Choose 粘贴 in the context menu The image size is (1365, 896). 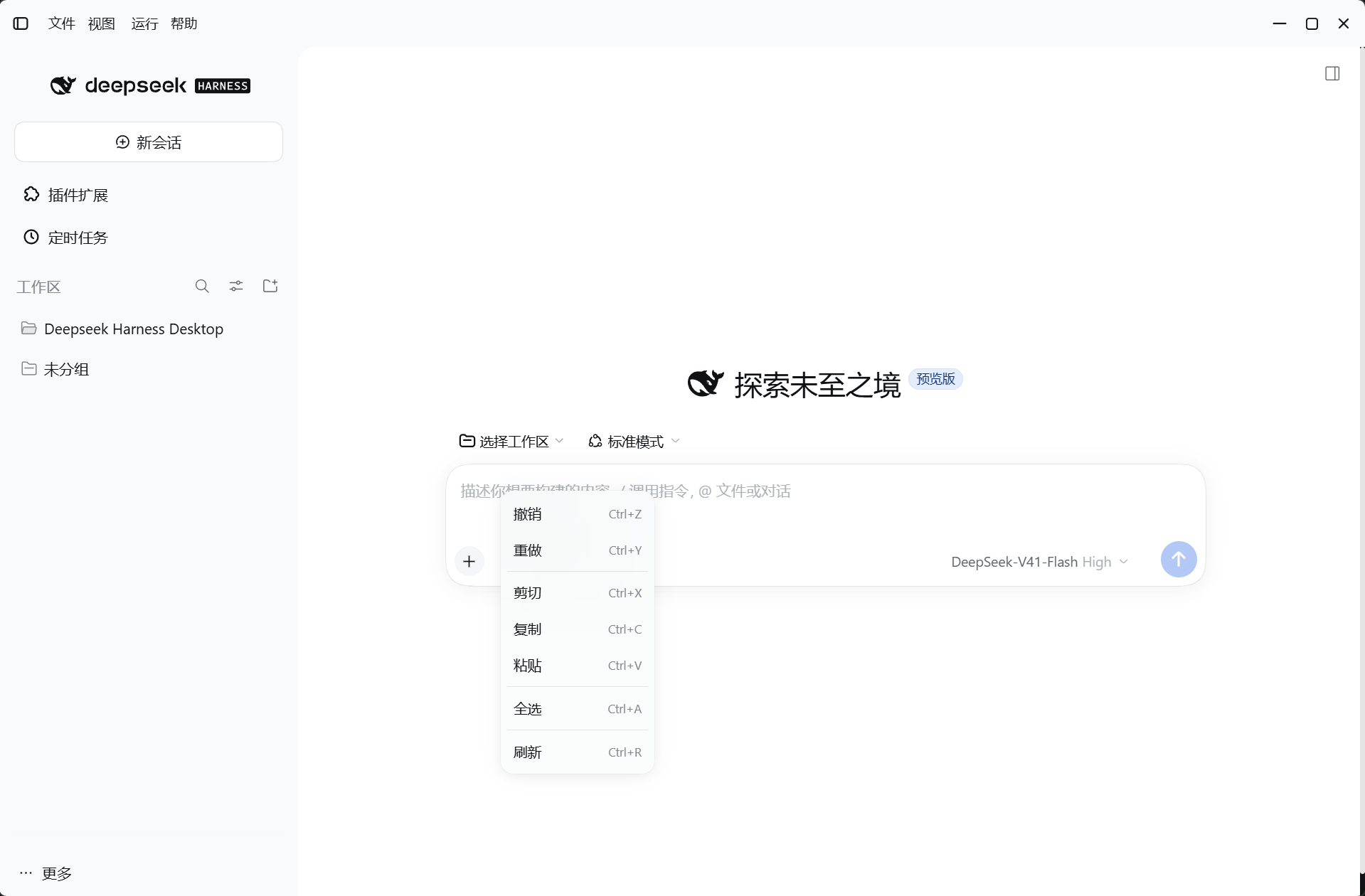[578, 666]
